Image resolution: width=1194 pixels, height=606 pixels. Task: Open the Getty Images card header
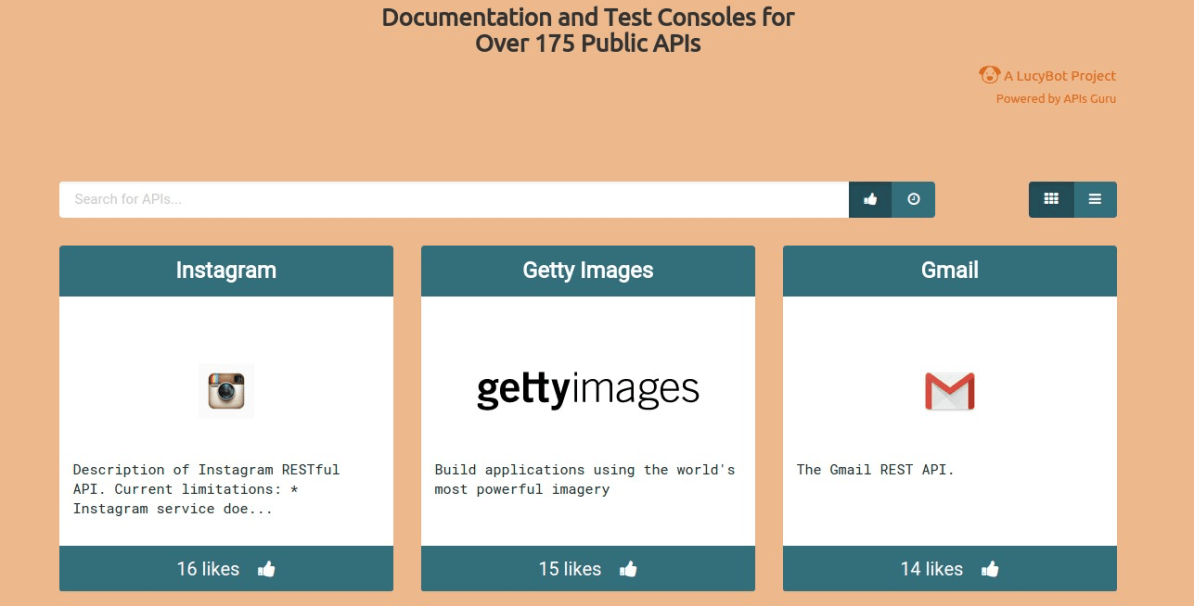click(588, 270)
